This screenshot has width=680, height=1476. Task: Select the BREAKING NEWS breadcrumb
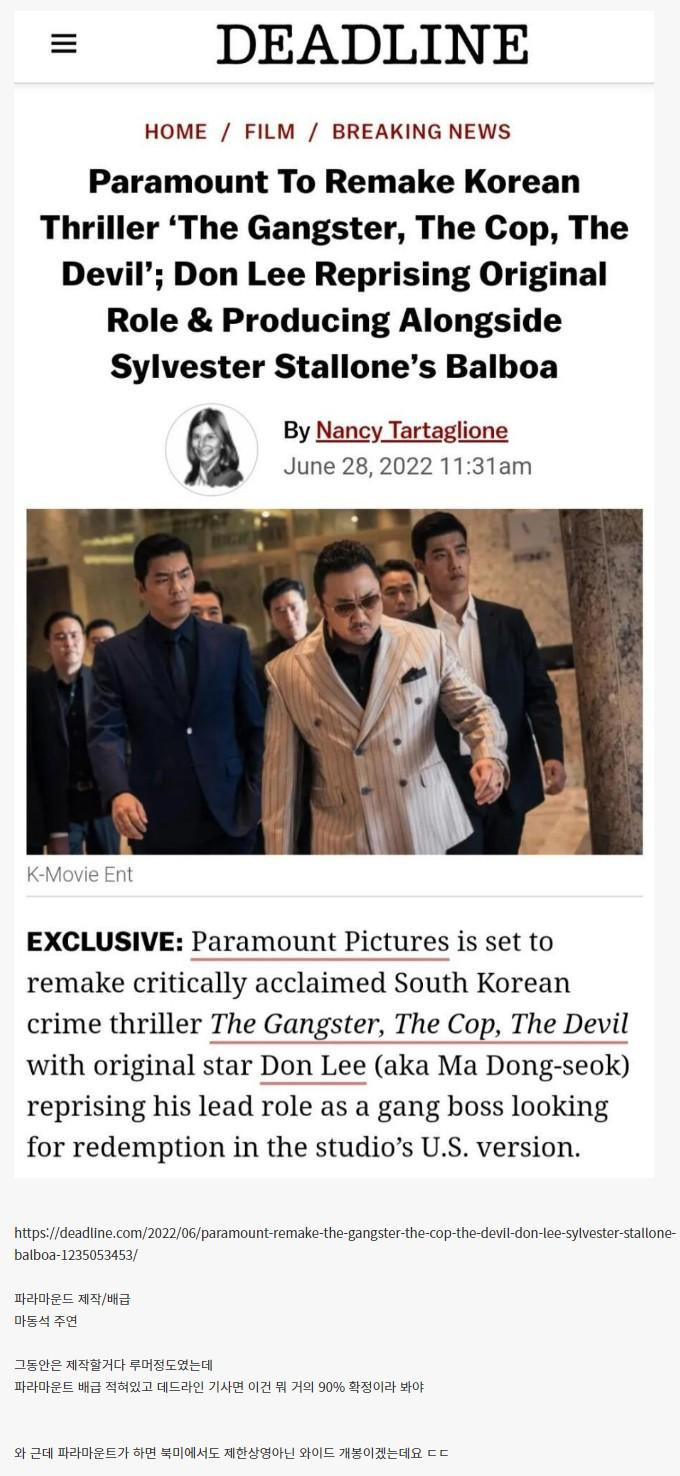coord(421,132)
